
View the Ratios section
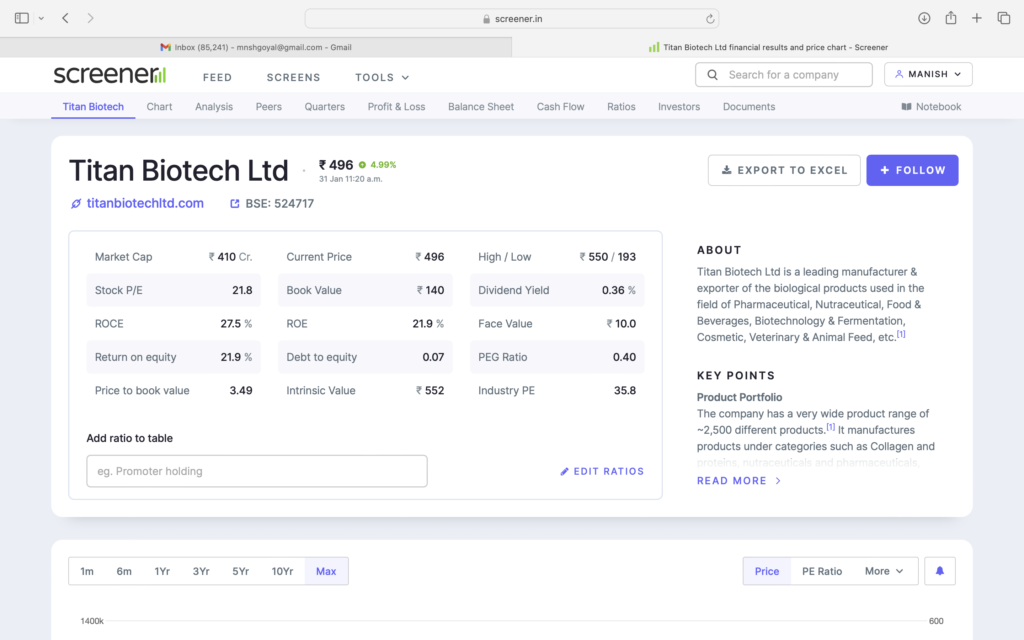(621, 106)
